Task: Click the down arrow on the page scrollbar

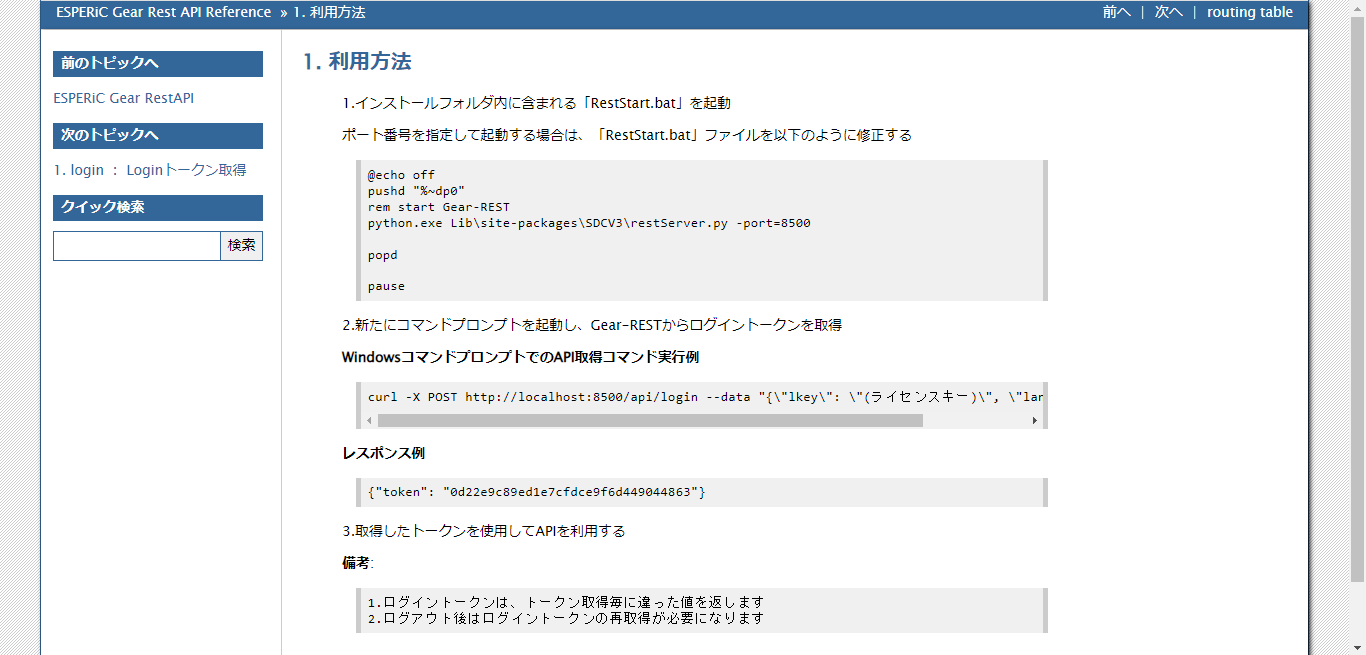Action: pos(1358,648)
